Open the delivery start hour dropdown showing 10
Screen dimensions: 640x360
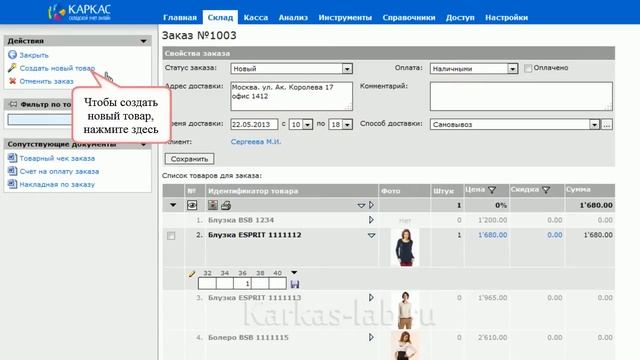click(x=308, y=124)
